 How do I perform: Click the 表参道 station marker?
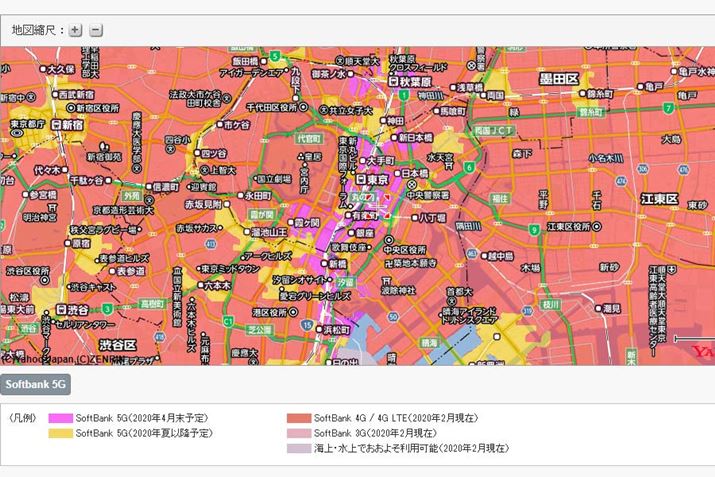[112, 271]
